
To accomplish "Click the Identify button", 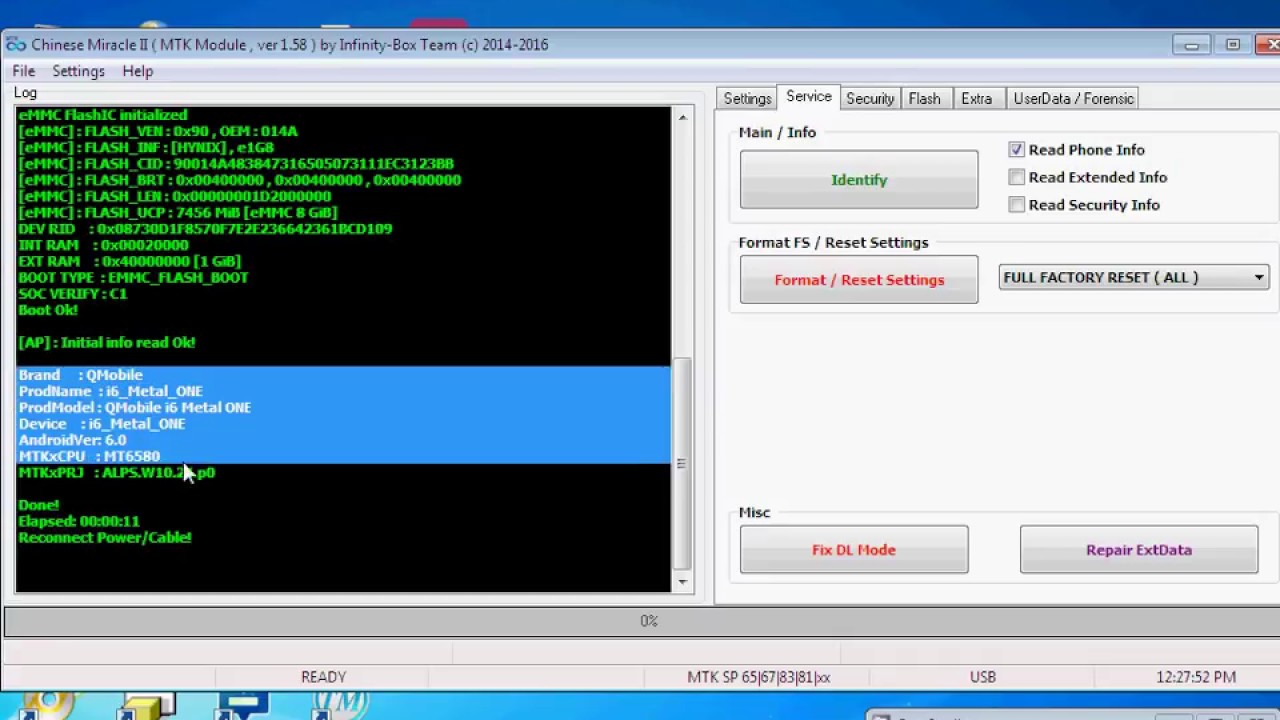I will pyautogui.click(x=859, y=180).
